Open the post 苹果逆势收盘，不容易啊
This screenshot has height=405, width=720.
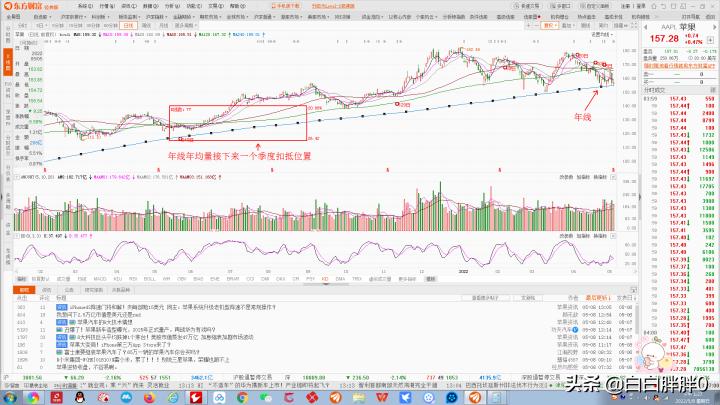tap(85, 367)
